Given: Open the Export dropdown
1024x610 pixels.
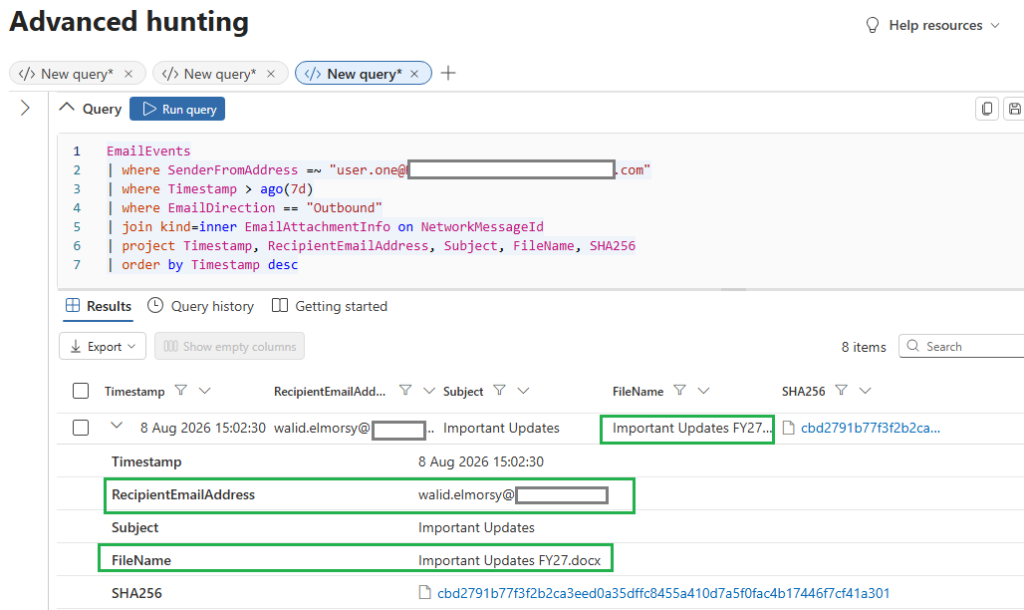Looking at the screenshot, I should (x=103, y=346).
